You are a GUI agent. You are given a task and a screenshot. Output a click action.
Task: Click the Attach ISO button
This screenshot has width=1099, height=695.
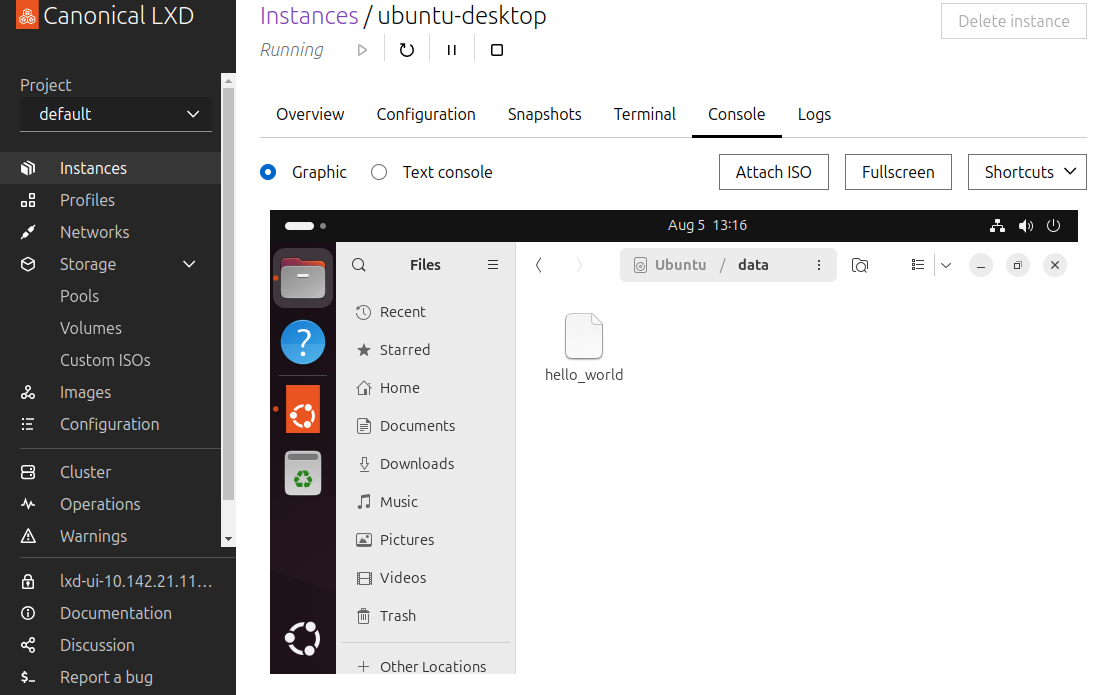773,172
